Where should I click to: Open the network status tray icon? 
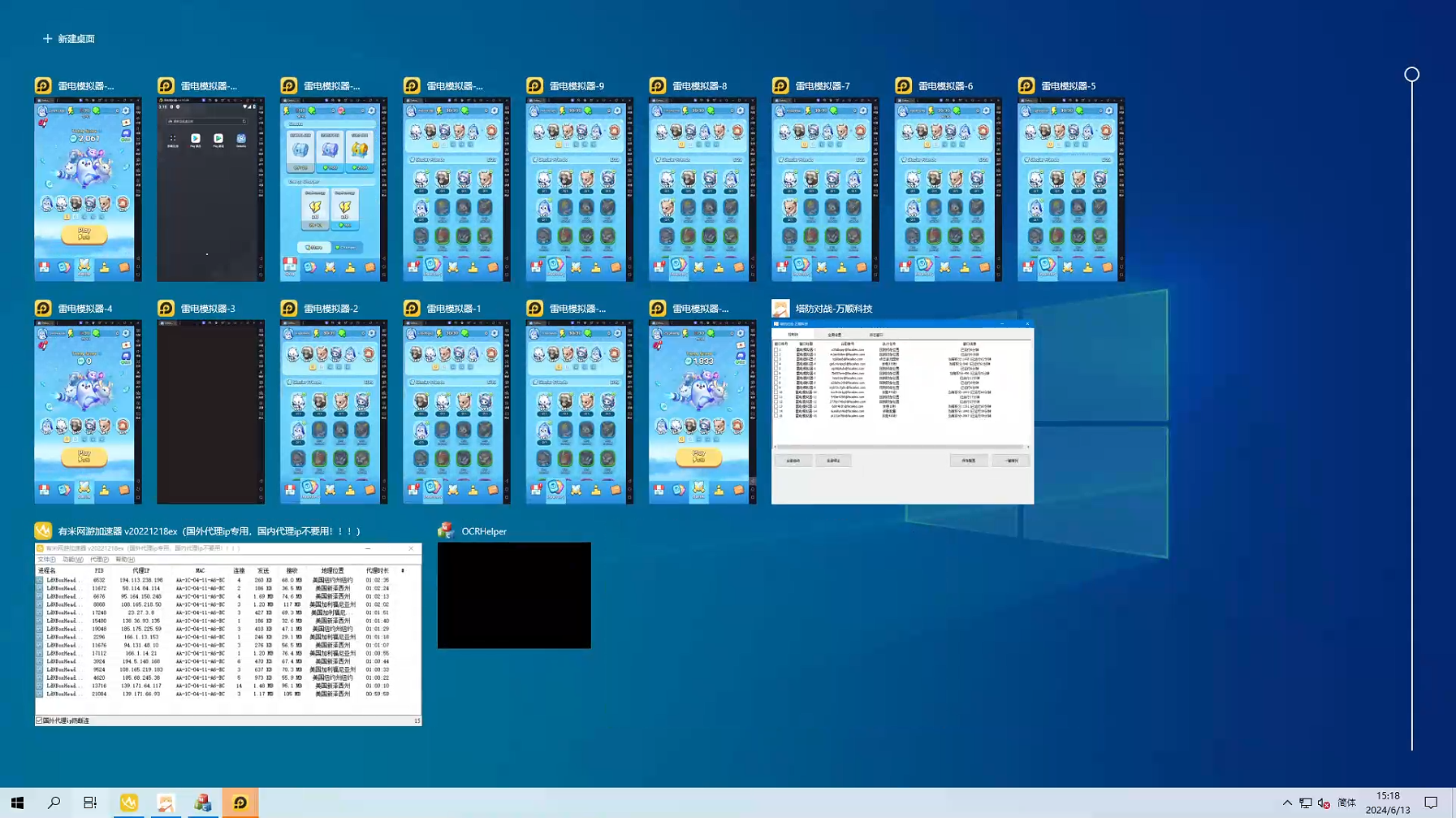click(x=1305, y=803)
